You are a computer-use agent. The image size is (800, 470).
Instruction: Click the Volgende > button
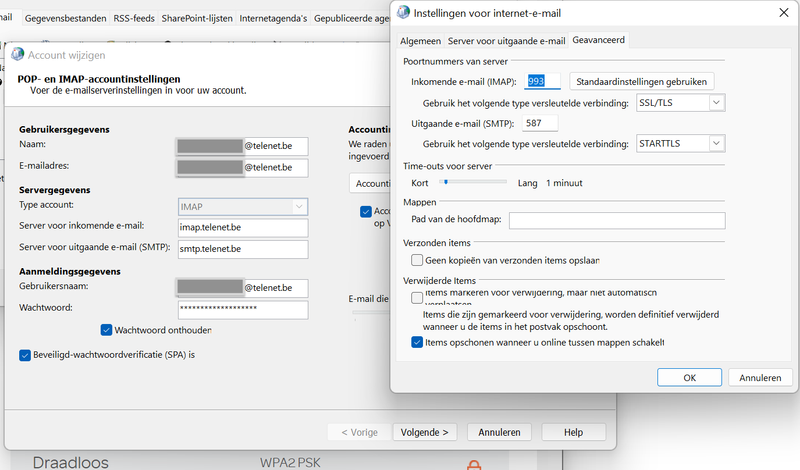[425, 432]
